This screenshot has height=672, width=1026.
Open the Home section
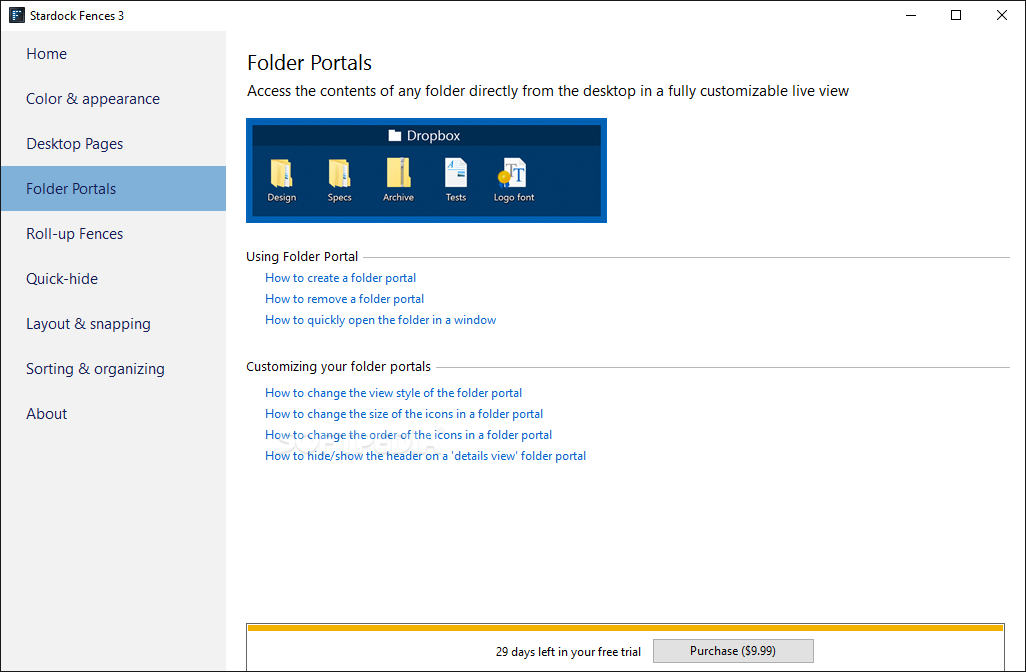(x=114, y=54)
